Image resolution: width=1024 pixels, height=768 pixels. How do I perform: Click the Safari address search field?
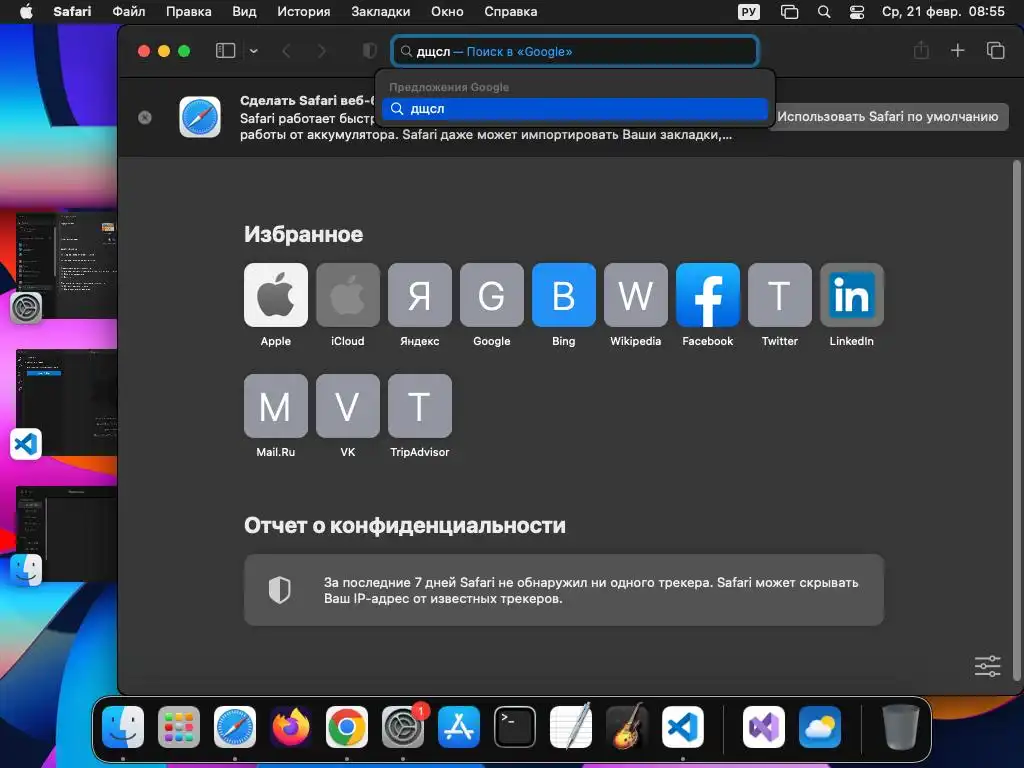click(x=575, y=51)
